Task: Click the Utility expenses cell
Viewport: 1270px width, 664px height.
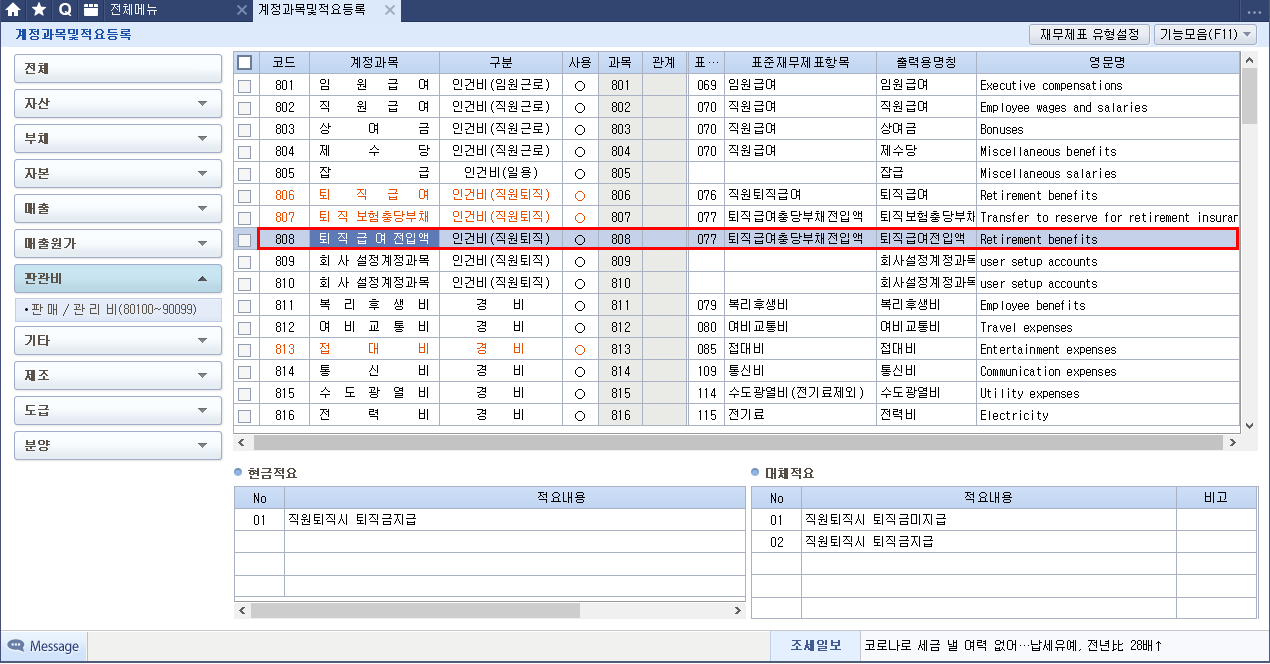Action: pos(1107,394)
